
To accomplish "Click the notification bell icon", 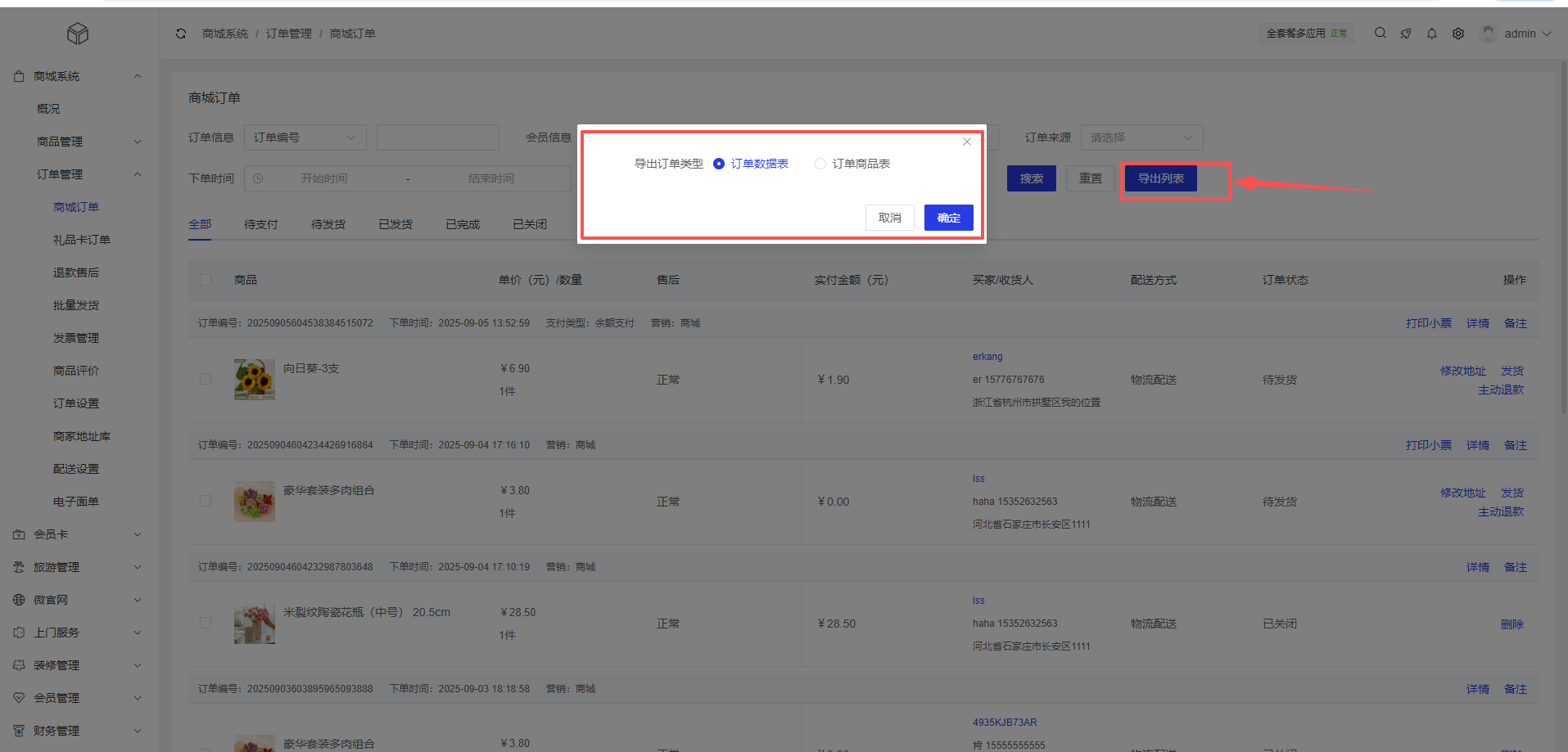I will click(1431, 34).
